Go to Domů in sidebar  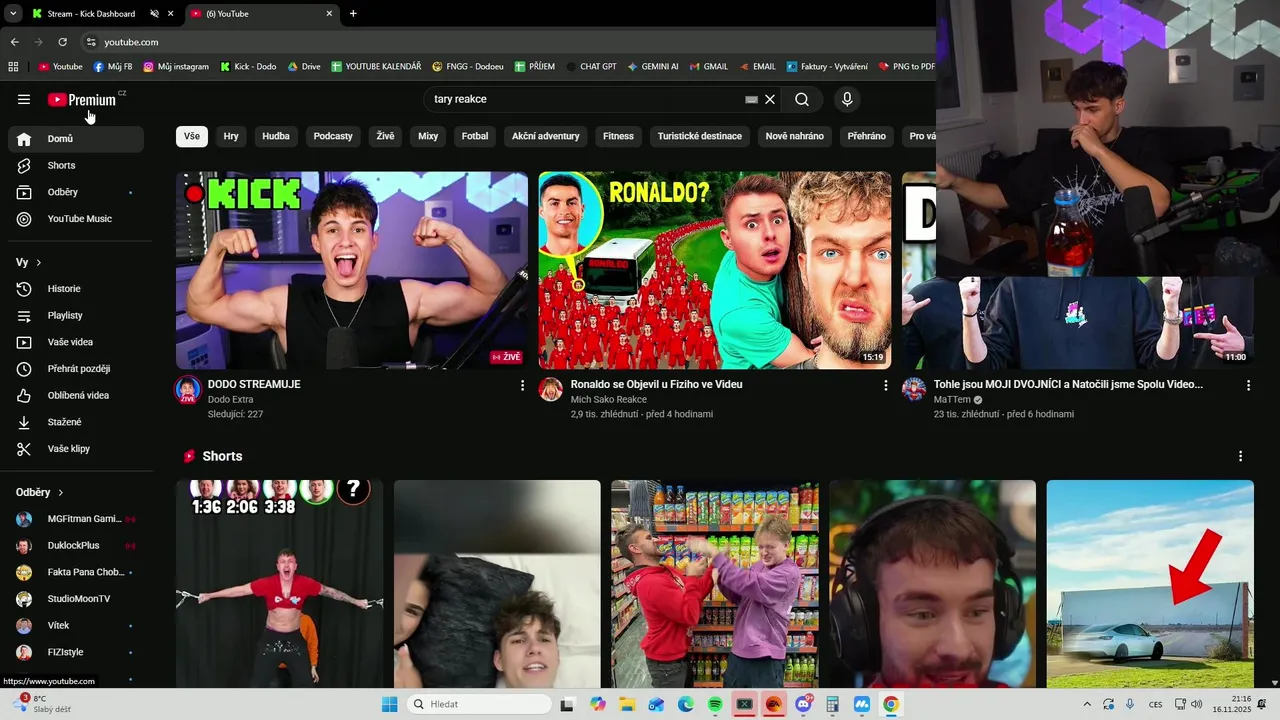(76, 139)
